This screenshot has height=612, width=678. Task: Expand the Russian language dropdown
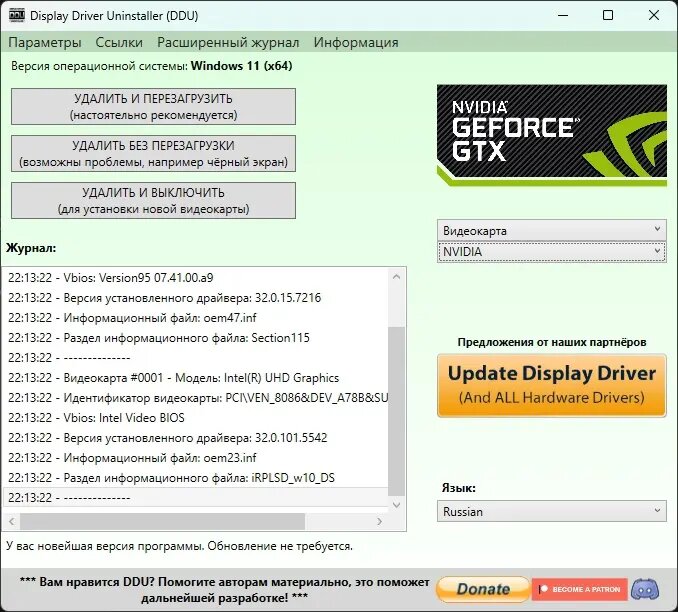[x=552, y=511]
